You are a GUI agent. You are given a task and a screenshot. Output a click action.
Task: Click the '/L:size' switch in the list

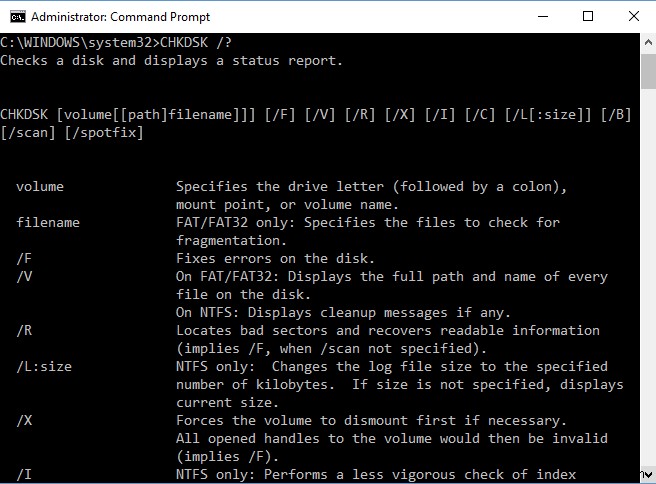pos(44,366)
